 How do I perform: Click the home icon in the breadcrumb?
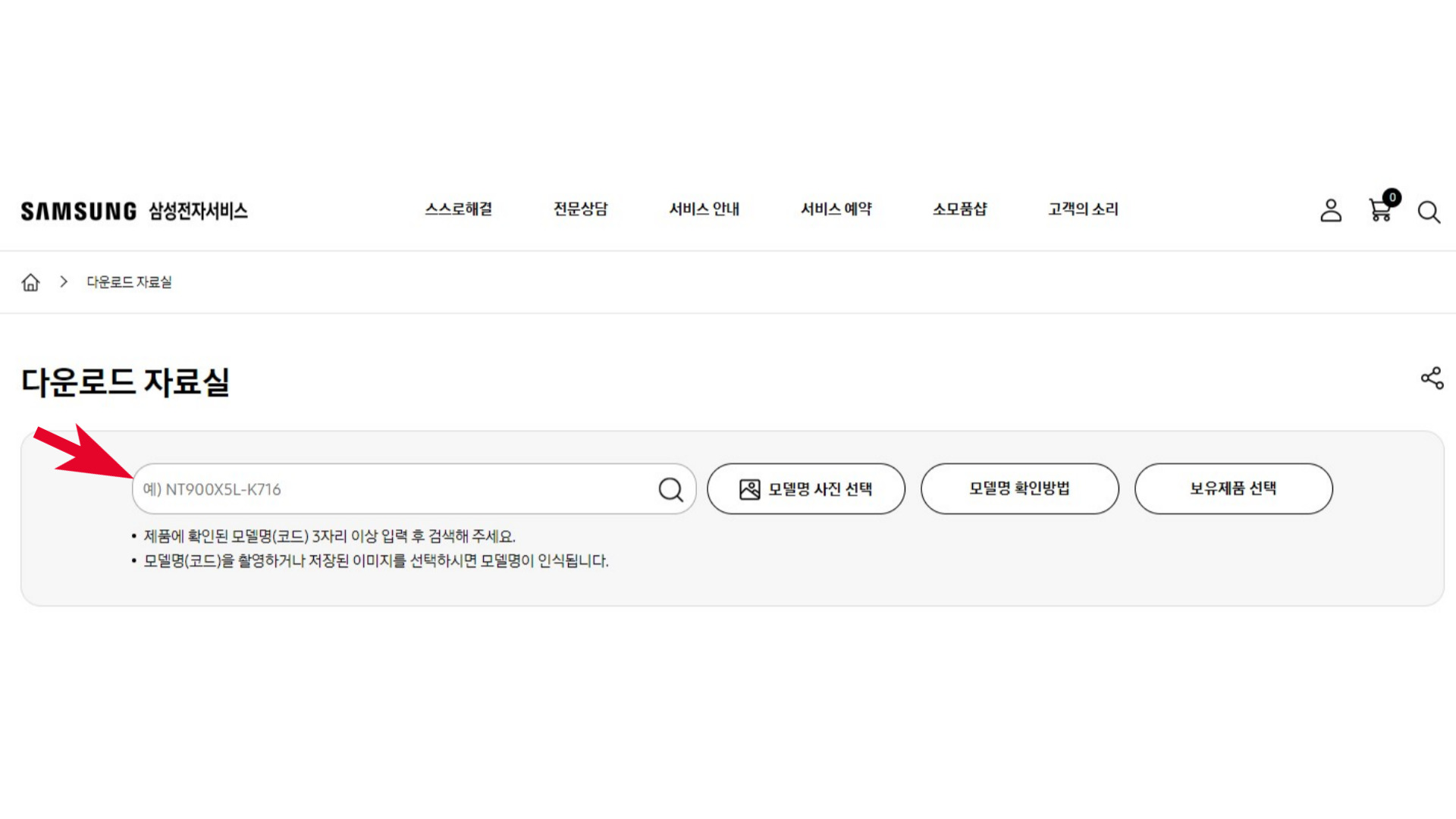pos(30,281)
